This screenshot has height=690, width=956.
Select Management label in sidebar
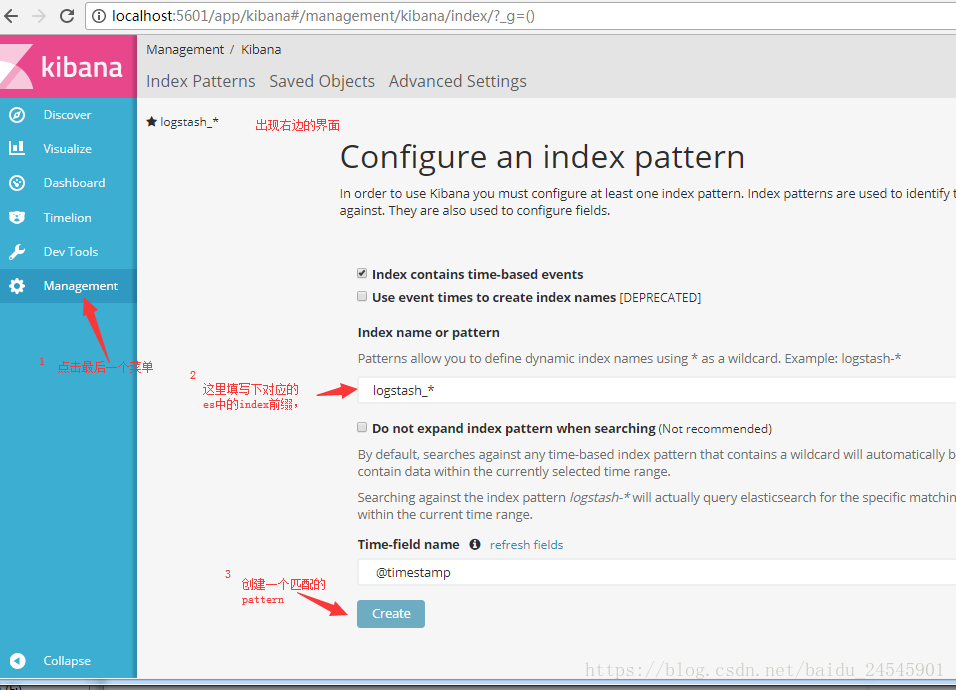click(x=81, y=286)
